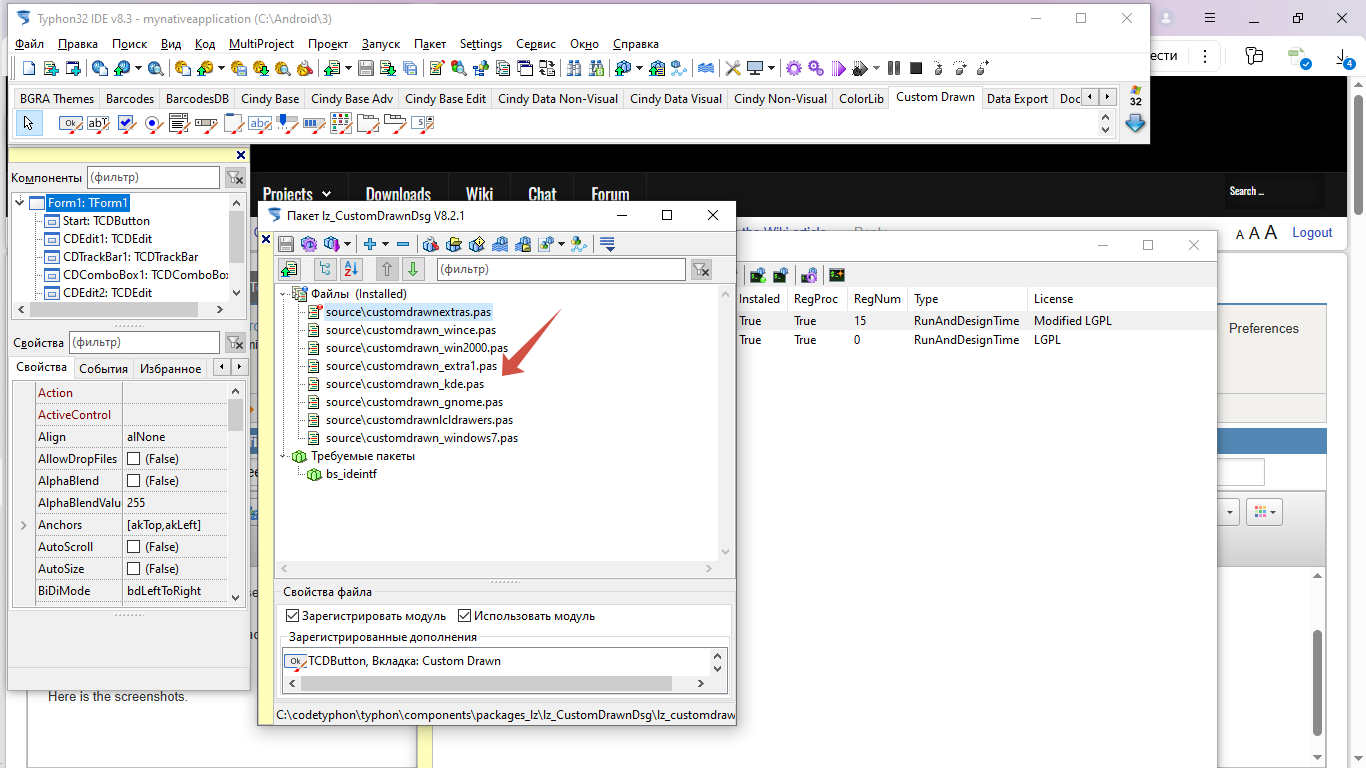This screenshot has width=1366, height=768.
Task: Collapse the Файлы (Installed) tree node
Action: 282,294
